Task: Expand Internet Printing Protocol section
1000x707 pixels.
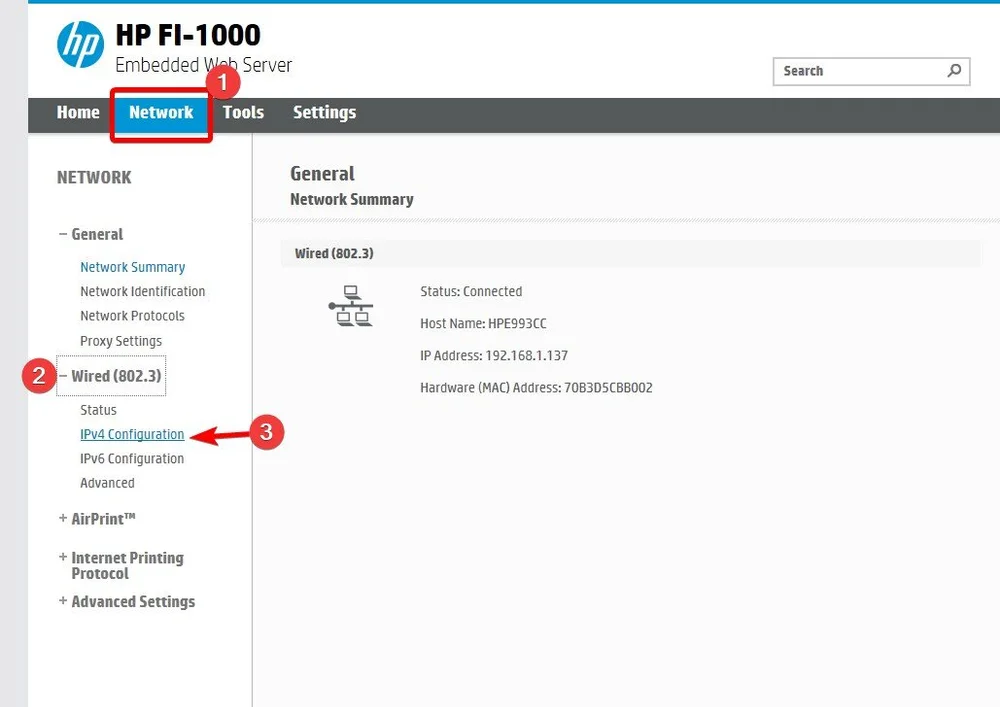Action: point(121,565)
